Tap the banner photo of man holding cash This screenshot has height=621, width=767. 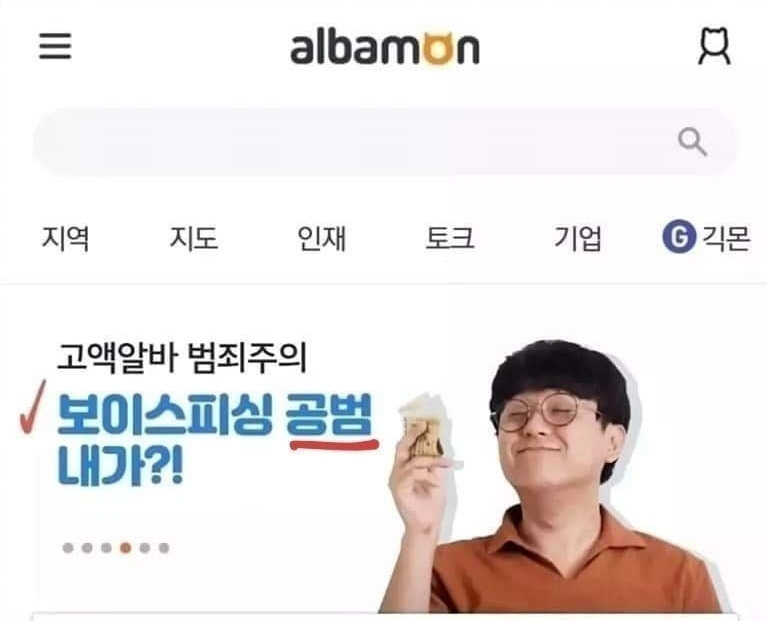pyautogui.click(x=553, y=477)
